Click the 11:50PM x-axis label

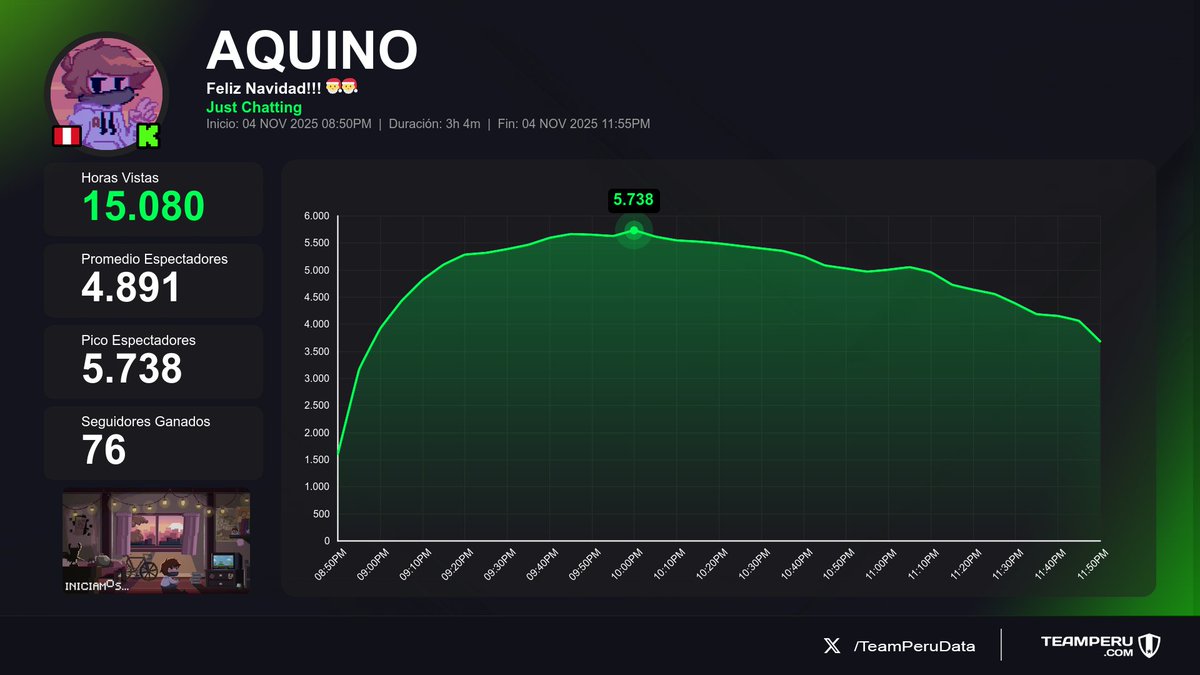pyautogui.click(x=1091, y=563)
